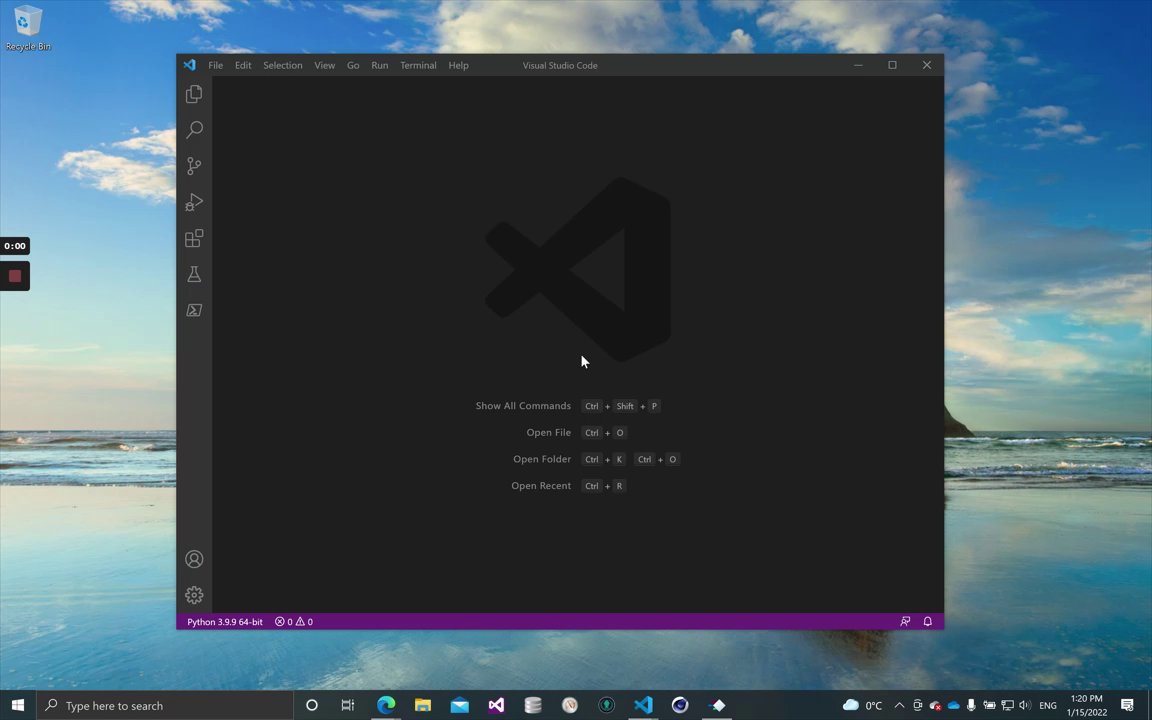1152x720 pixels.
Task: Click the Type here to search box
Action: click(x=165, y=705)
